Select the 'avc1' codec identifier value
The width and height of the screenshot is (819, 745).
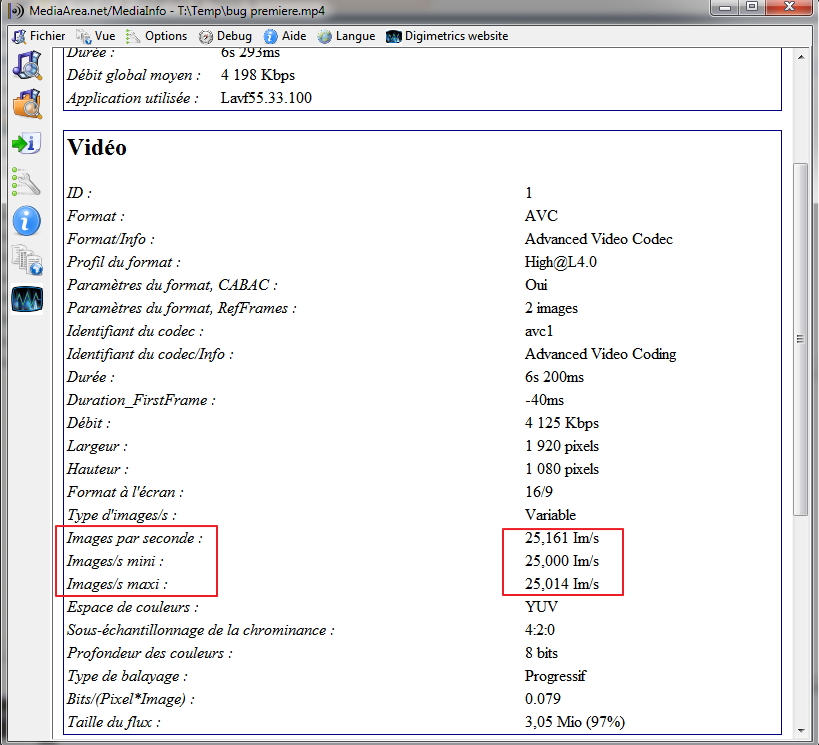coord(539,331)
